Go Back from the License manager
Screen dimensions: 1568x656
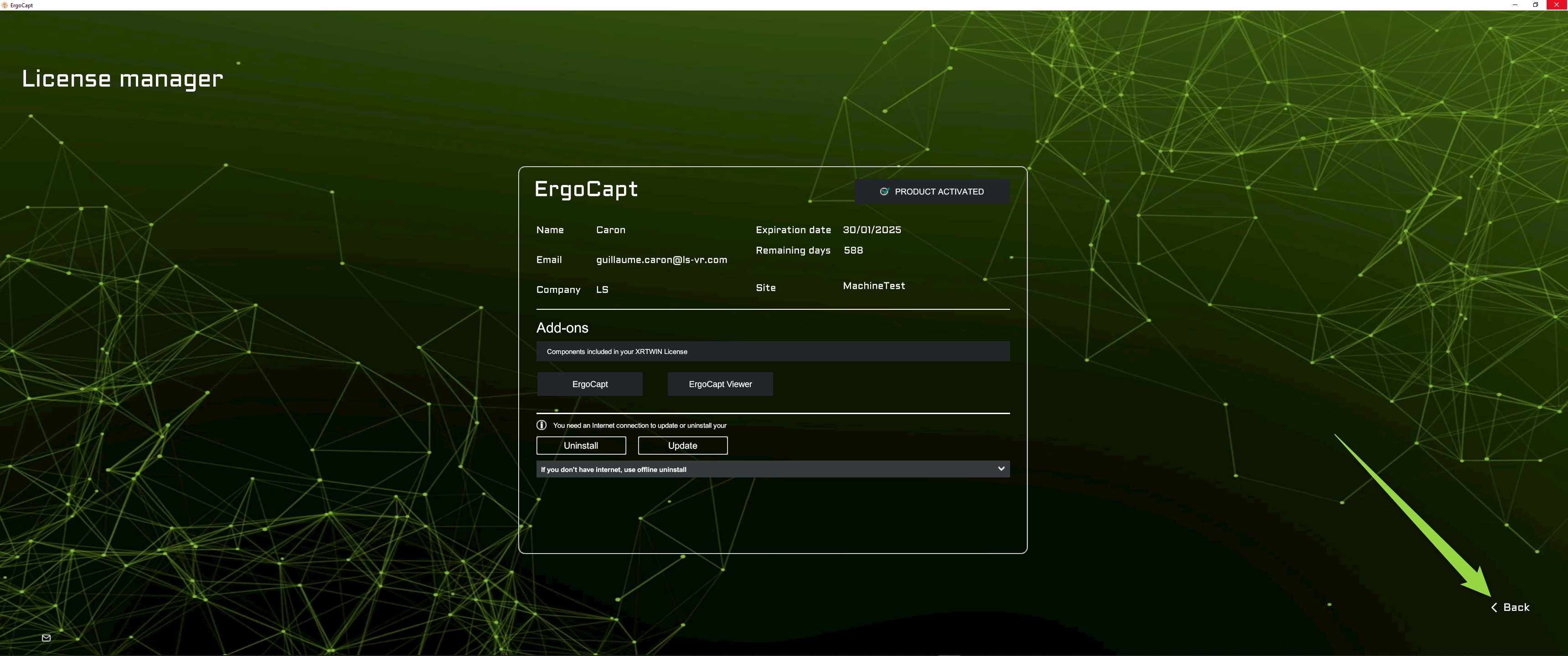(x=1510, y=607)
